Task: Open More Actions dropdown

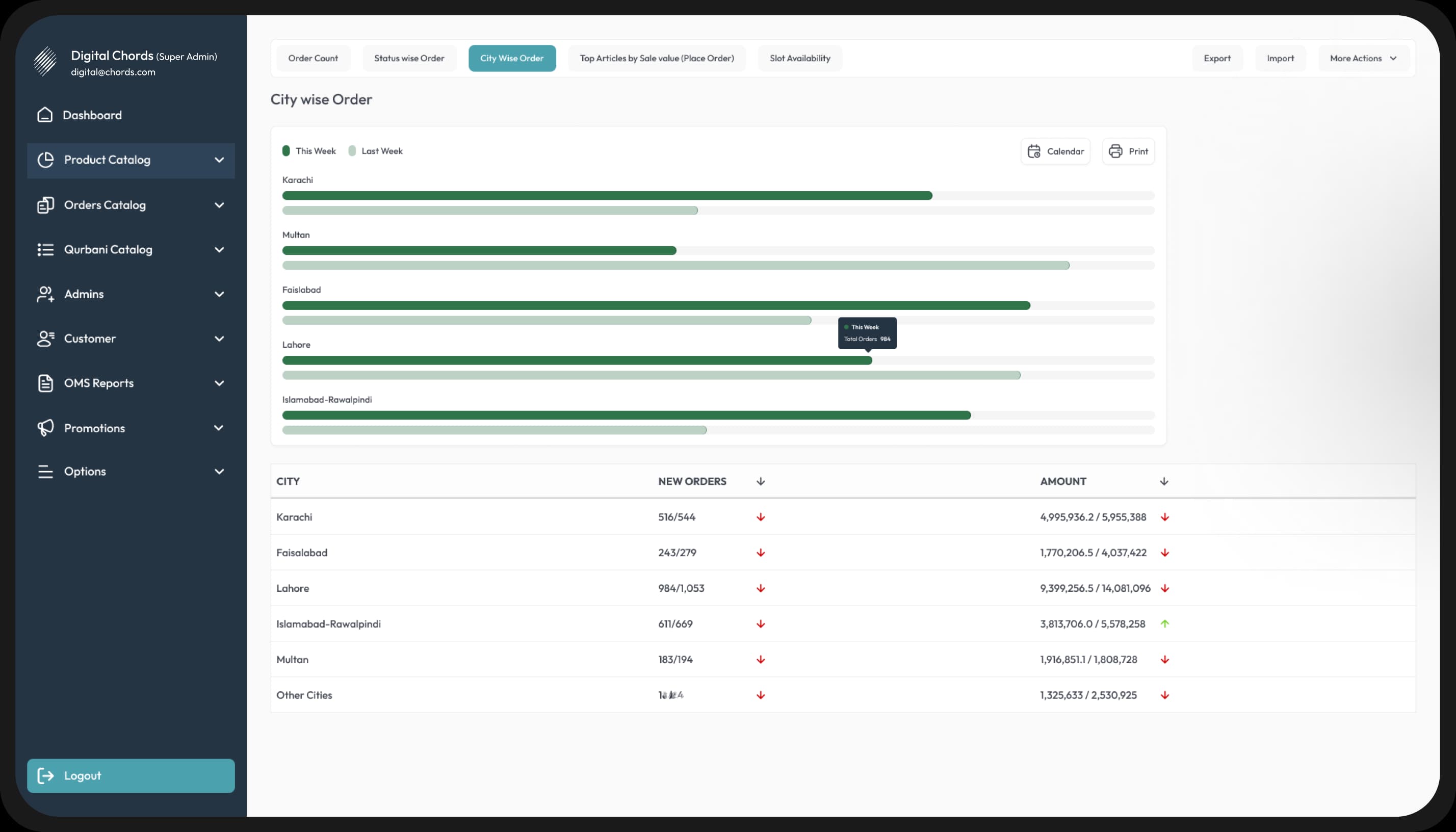Action: click(1363, 58)
